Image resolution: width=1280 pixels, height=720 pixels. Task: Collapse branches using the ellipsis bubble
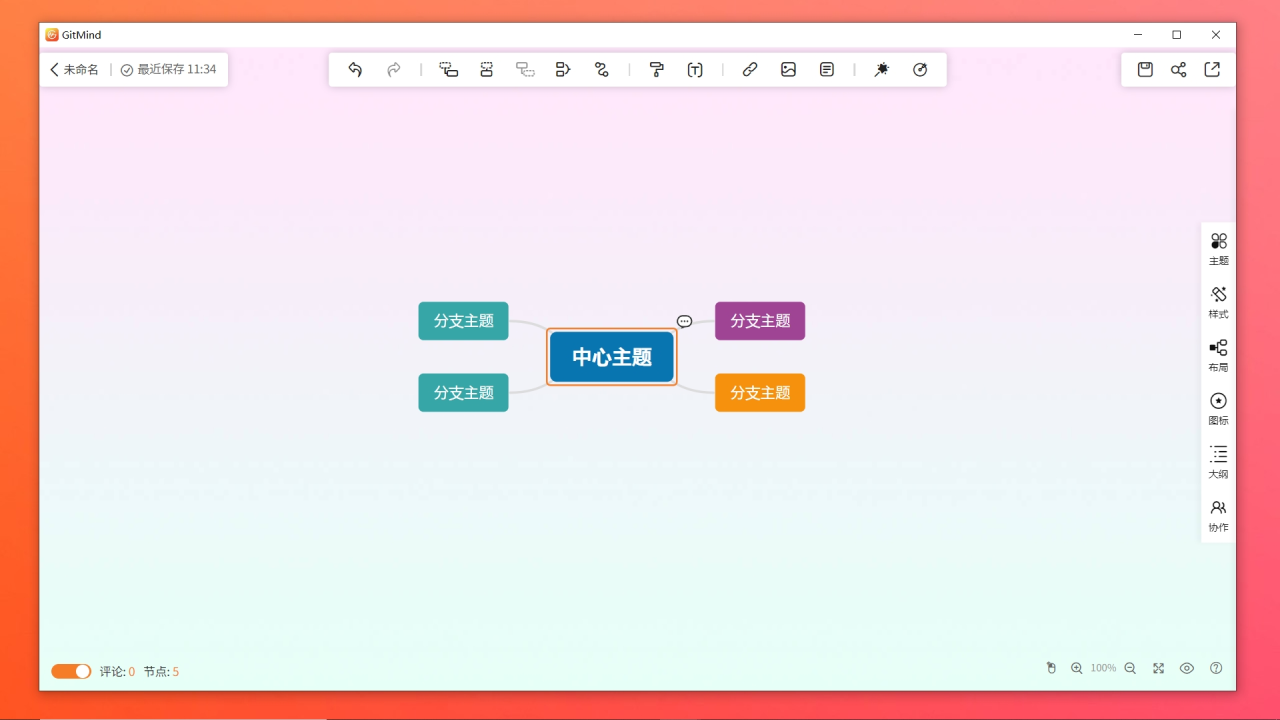685,321
